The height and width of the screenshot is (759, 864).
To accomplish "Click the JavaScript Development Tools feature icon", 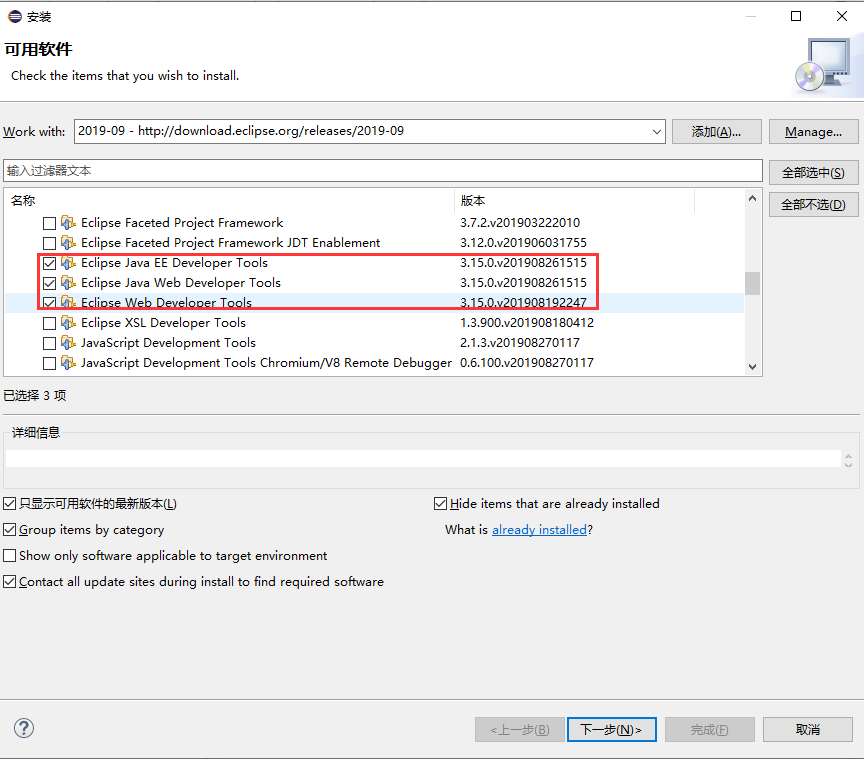I will (68, 343).
